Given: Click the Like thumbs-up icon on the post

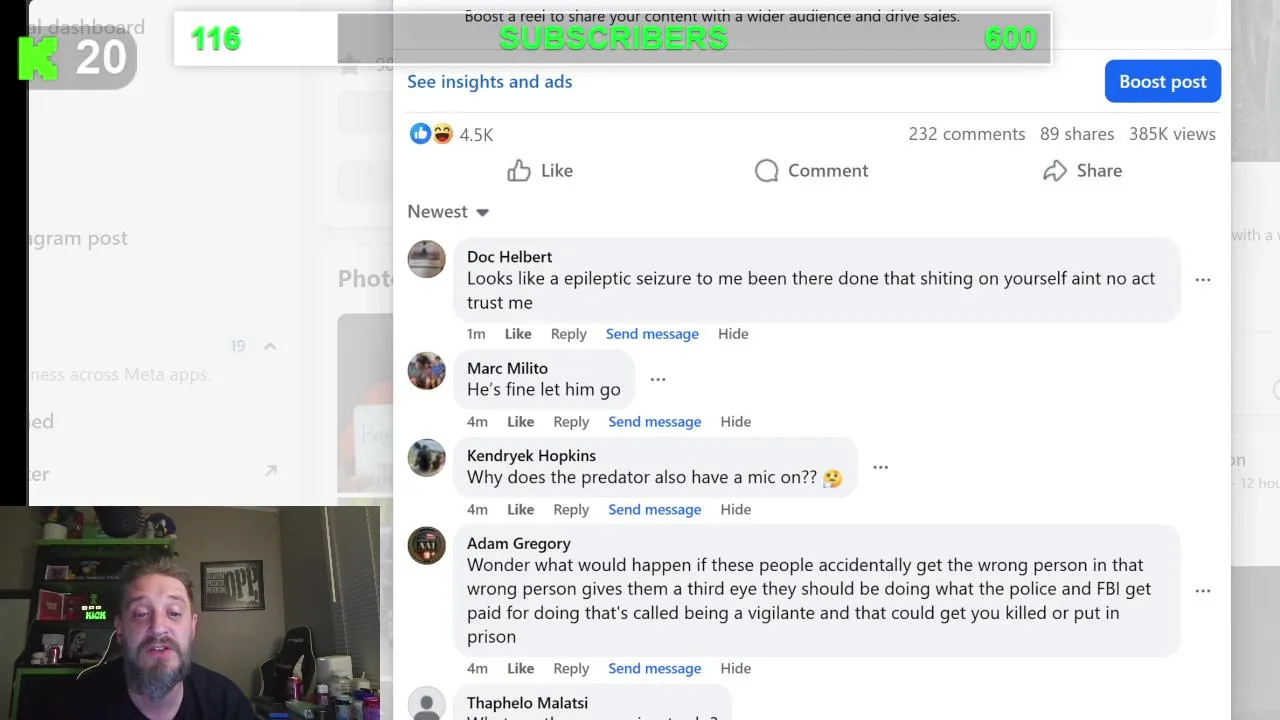Looking at the screenshot, I should (519, 170).
